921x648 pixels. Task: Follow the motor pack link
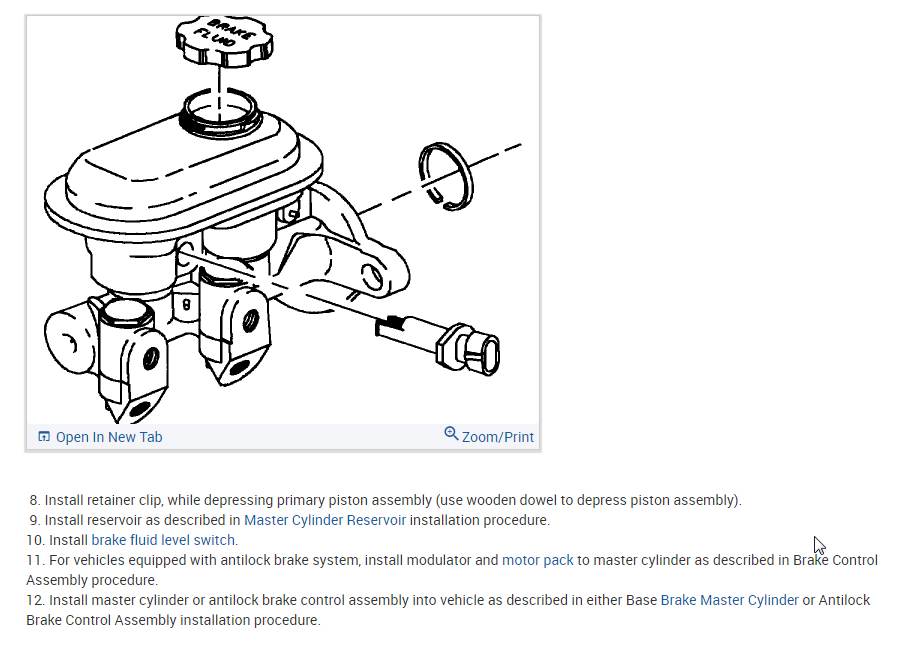(x=537, y=560)
